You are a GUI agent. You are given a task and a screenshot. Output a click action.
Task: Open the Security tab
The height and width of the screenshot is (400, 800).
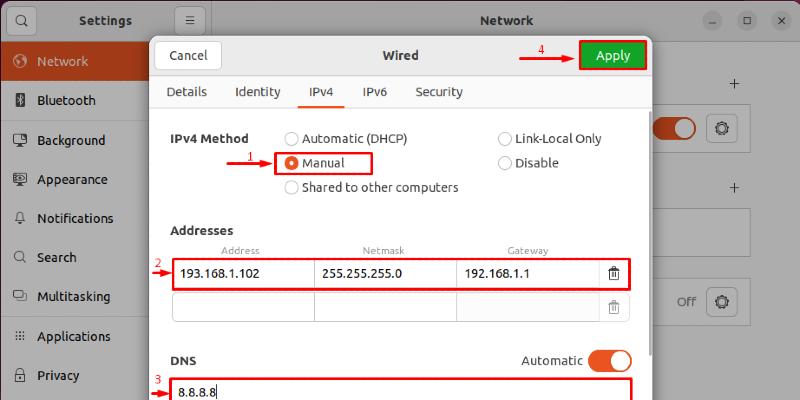pos(439,92)
